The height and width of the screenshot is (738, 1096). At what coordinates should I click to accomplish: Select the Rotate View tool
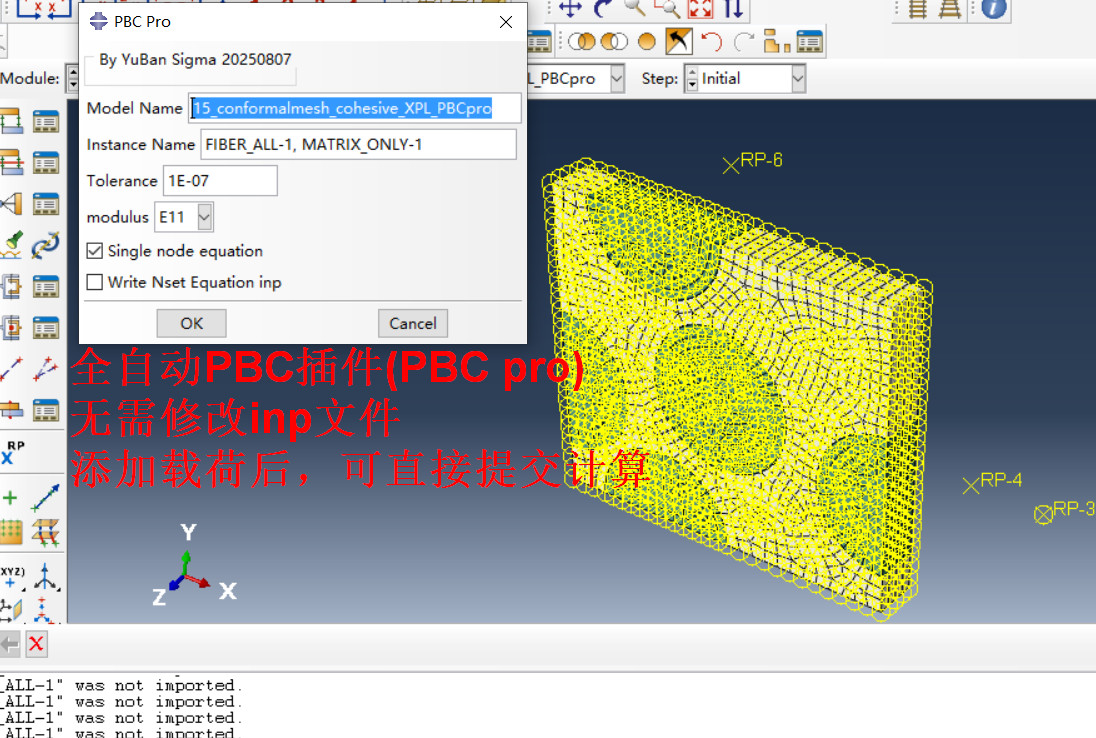point(603,9)
